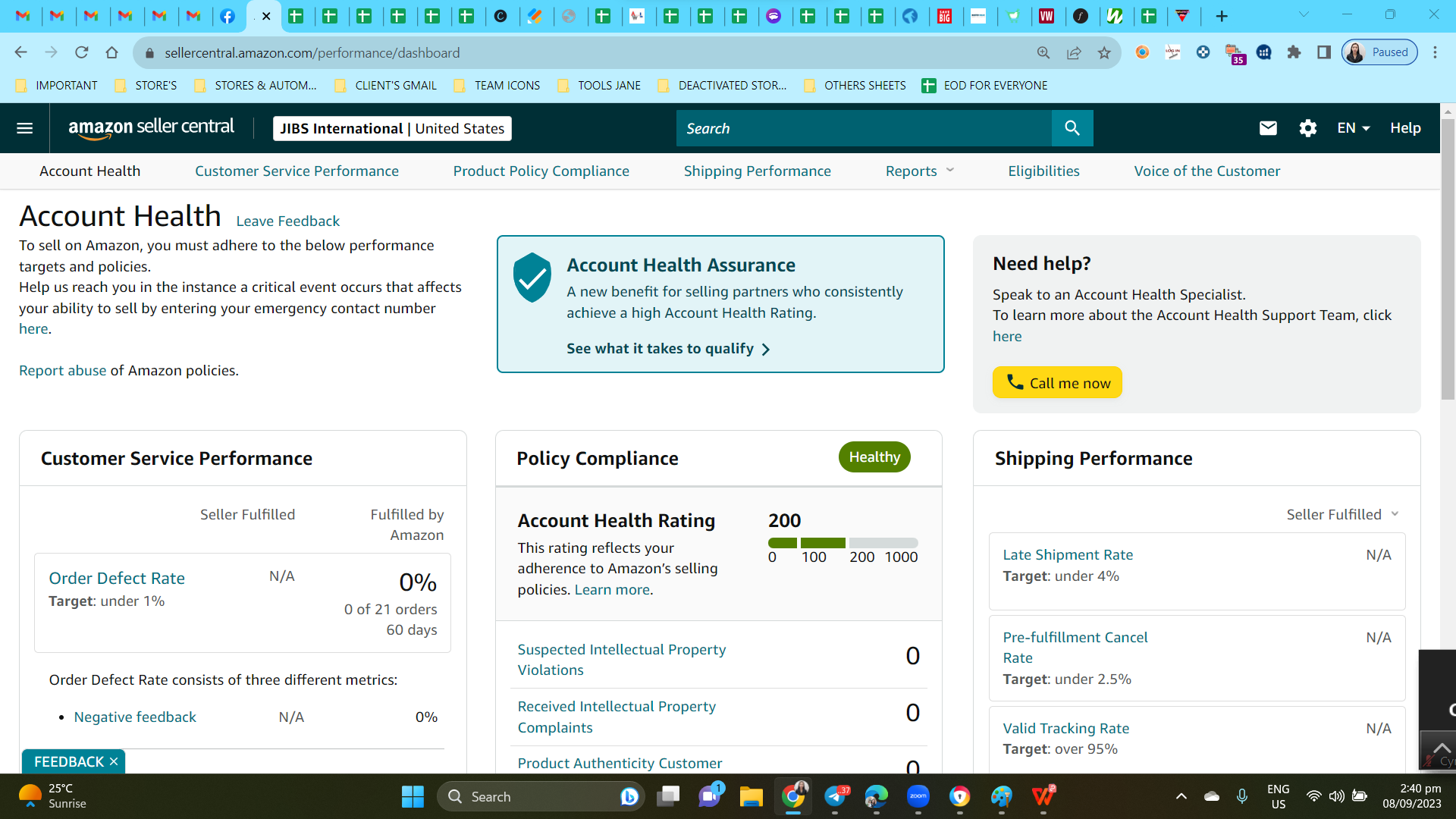Open buyer messages via the envelope icon
This screenshot has height=819, width=1456.
[1268, 128]
